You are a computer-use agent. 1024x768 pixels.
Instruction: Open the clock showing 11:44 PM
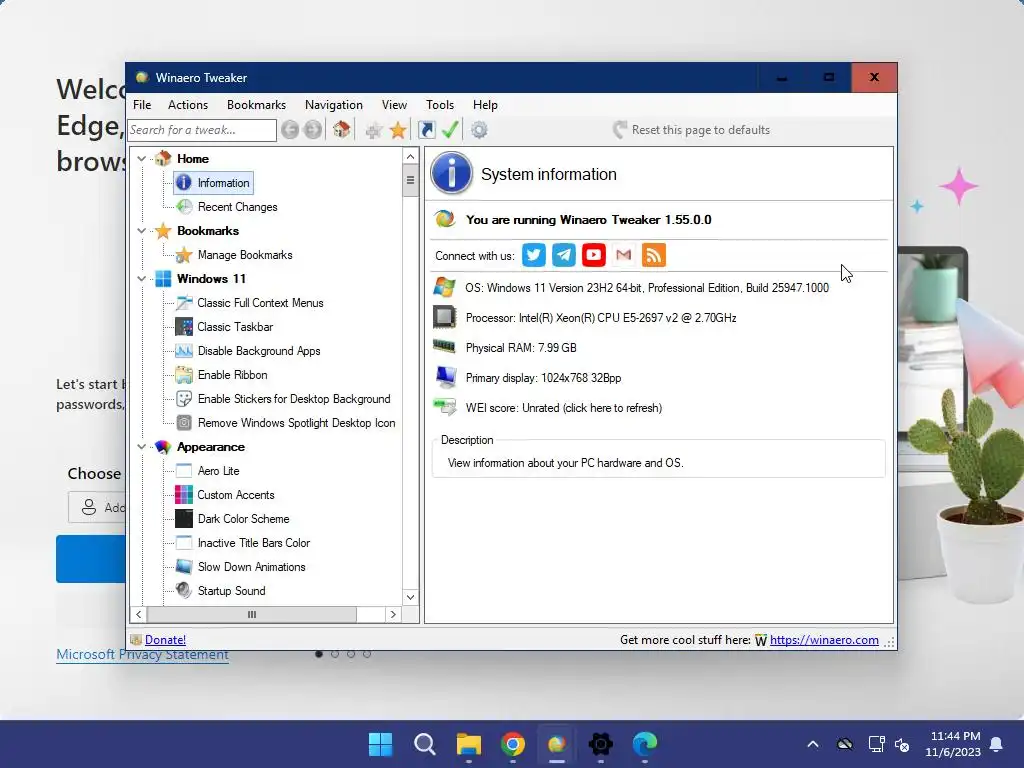[953, 744]
